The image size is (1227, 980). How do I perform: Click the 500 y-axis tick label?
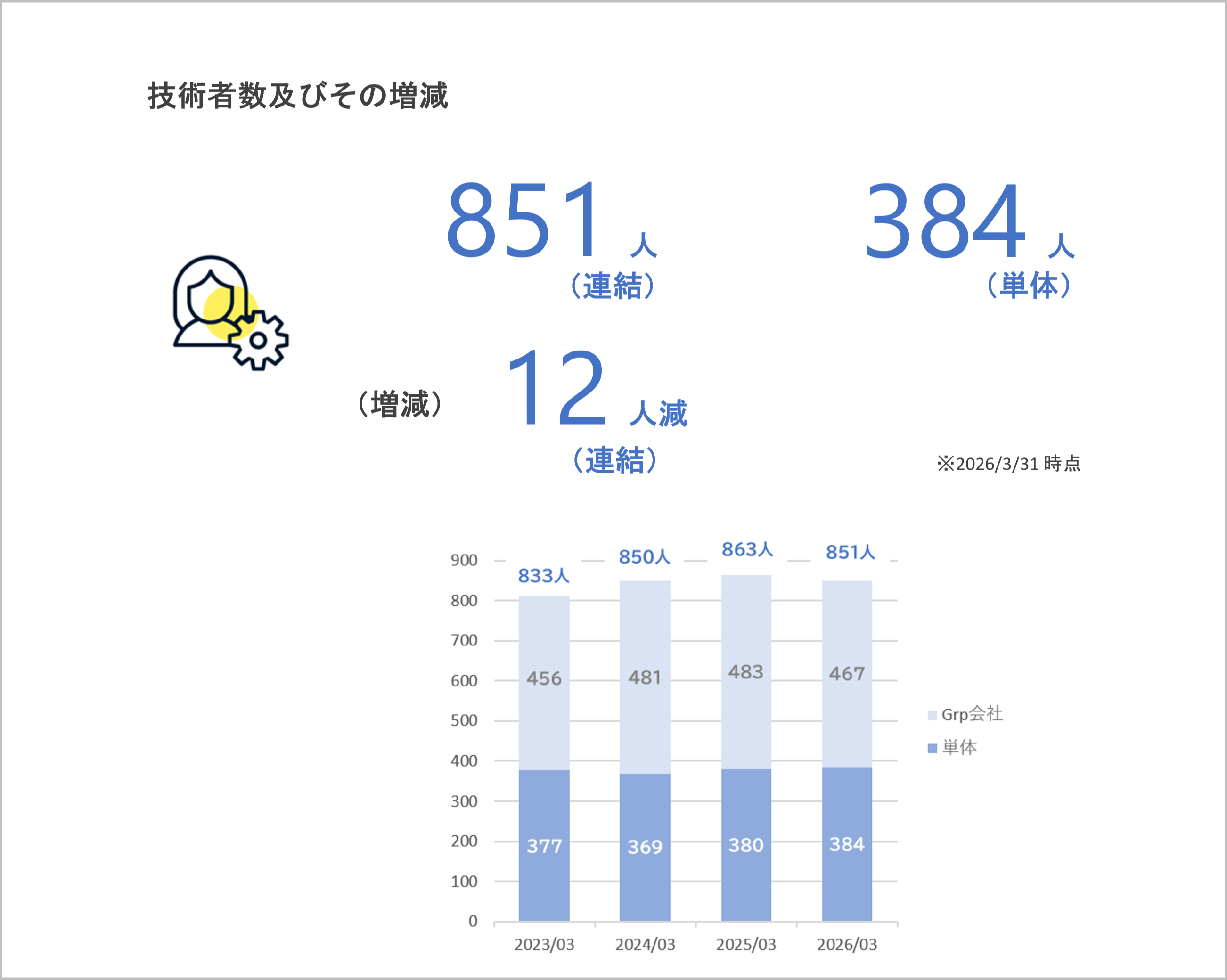click(464, 720)
